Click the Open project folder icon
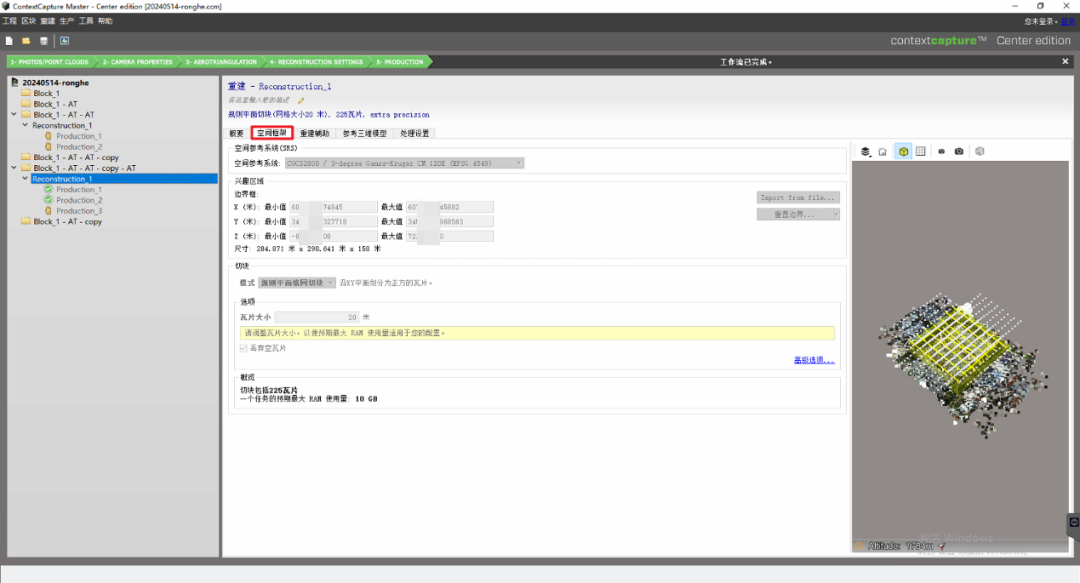The width and height of the screenshot is (1080, 583). [x=26, y=41]
